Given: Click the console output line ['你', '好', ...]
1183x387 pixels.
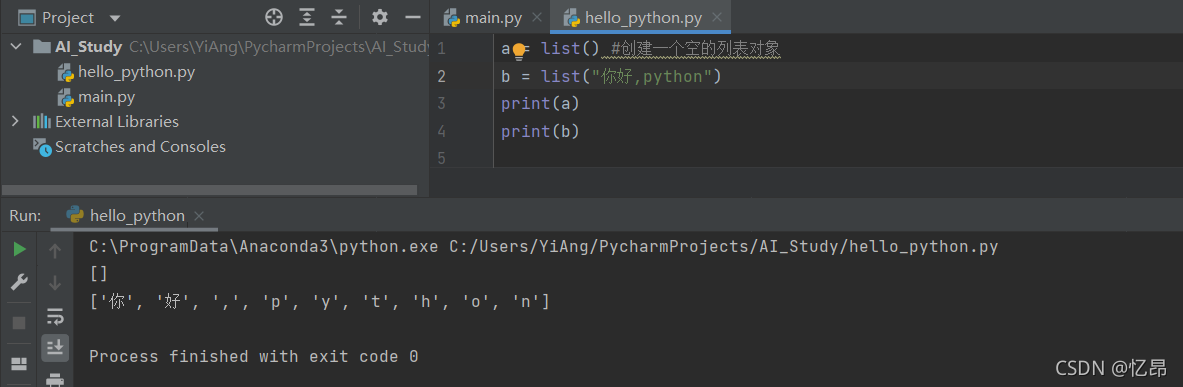Looking at the screenshot, I should click(319, 303).
